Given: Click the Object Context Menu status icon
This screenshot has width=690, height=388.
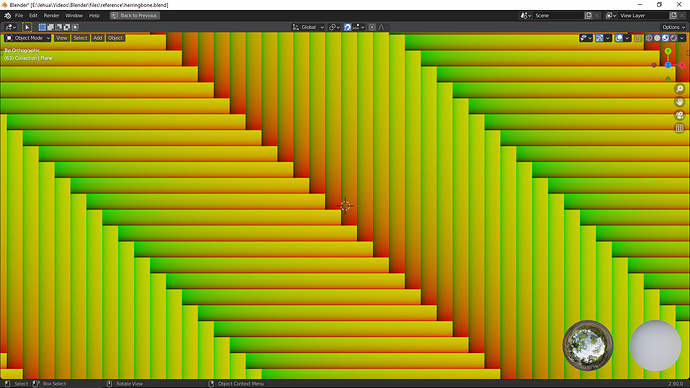Looking at the screenshot, I should coord(211,384).
